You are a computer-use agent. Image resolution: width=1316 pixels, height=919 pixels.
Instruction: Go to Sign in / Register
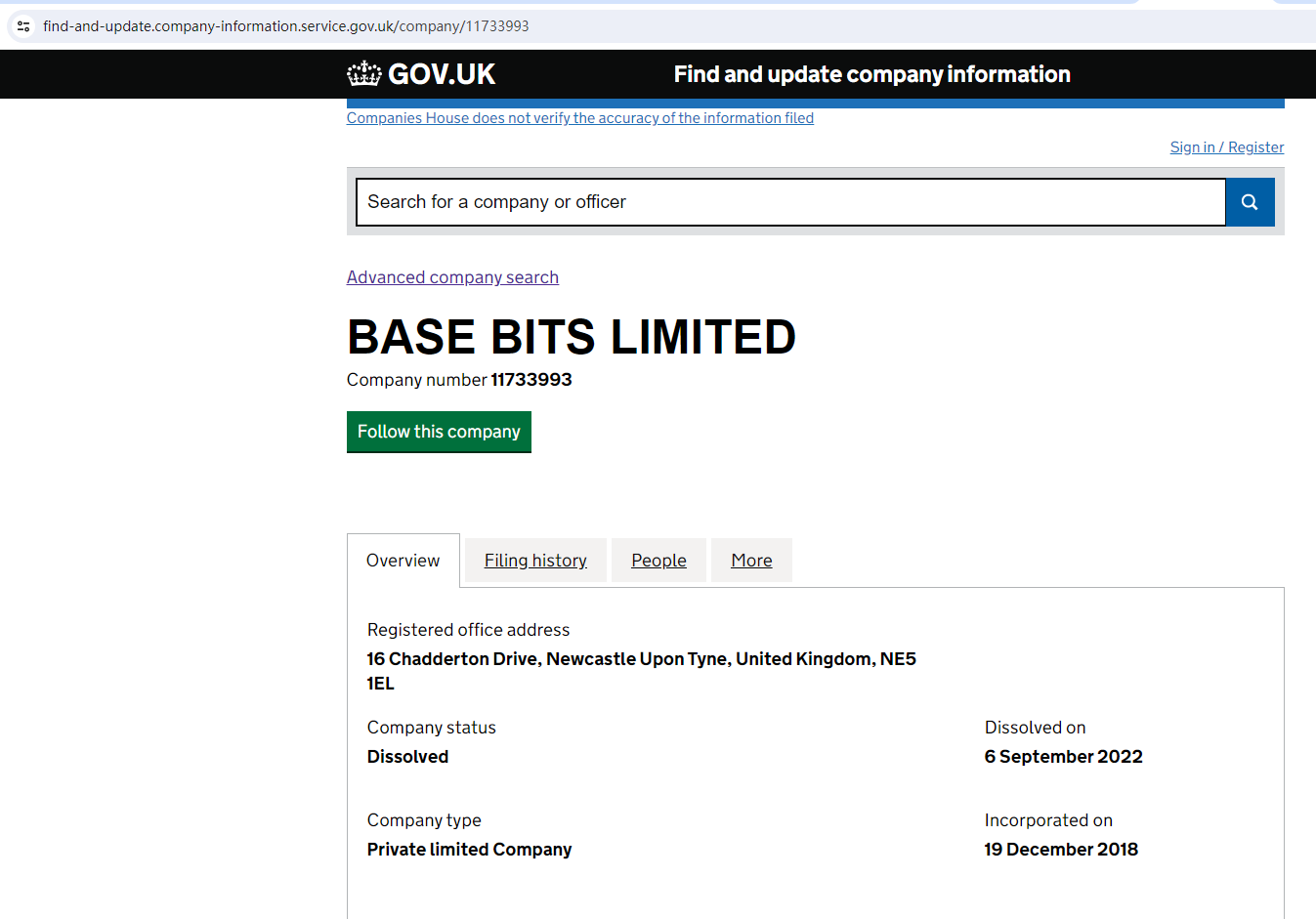tap(1226, 147)
